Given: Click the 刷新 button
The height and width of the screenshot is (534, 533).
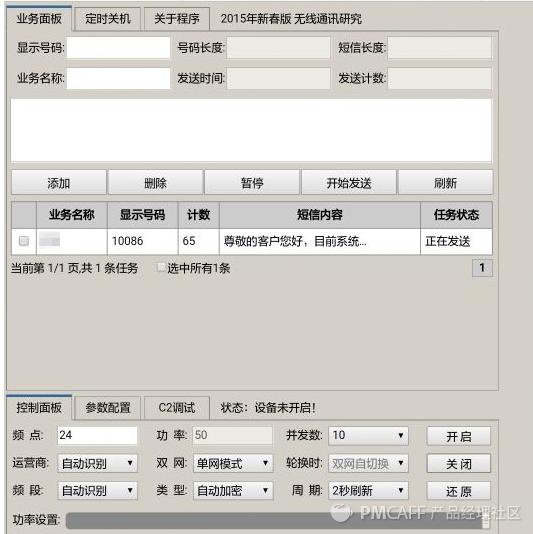Looking at the screenshot, I should coord(445,183).
